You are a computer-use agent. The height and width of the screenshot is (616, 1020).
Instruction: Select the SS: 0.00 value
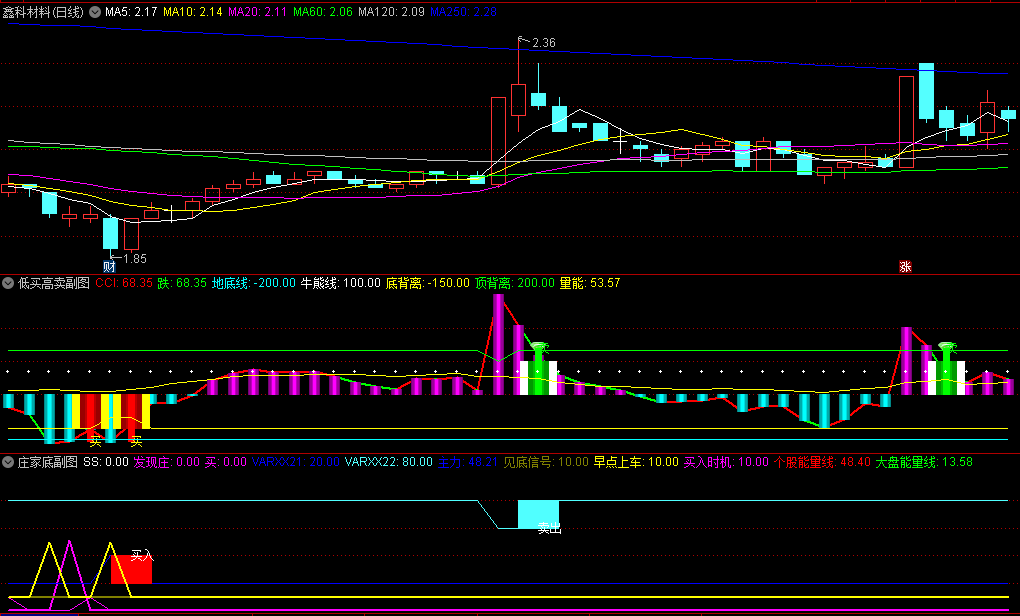106,462
